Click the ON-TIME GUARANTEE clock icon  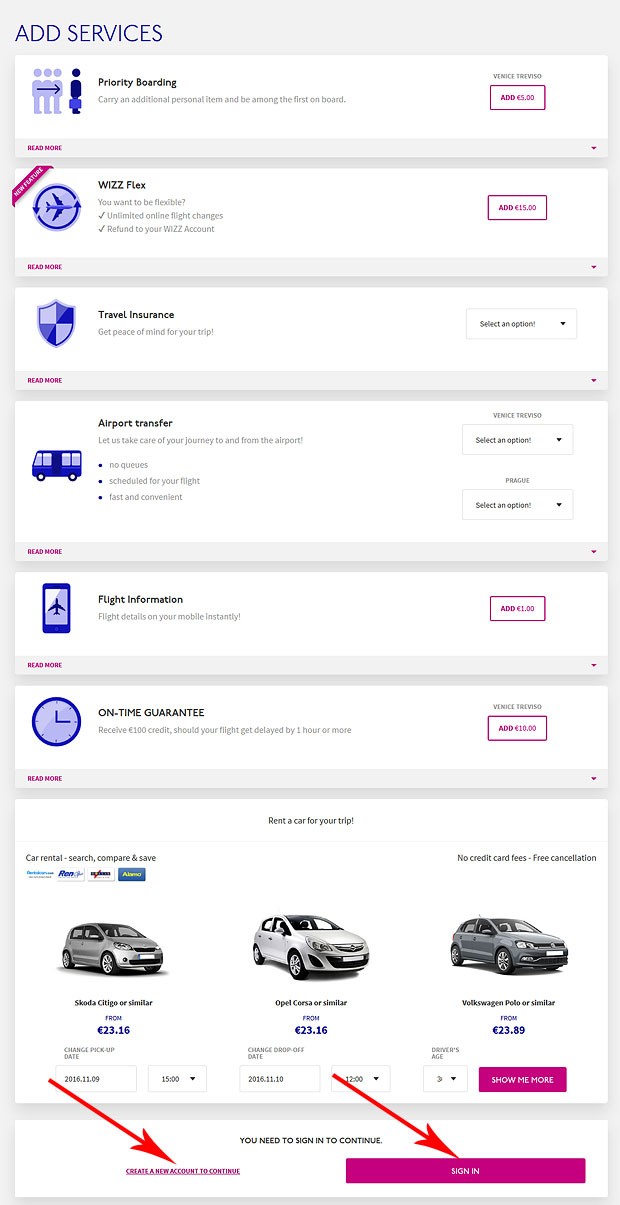point(56,722)
